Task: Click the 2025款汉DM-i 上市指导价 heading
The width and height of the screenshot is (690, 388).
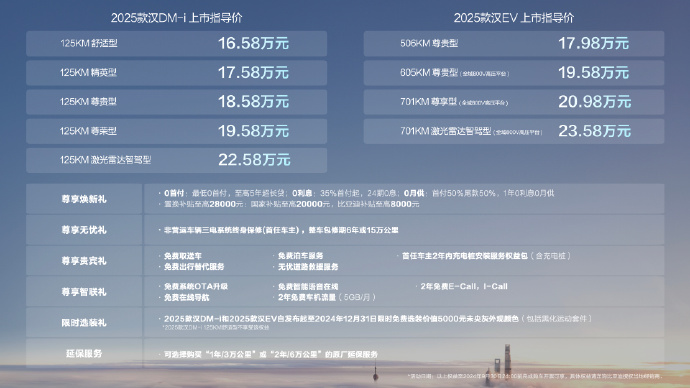Action: pos(176,18)
